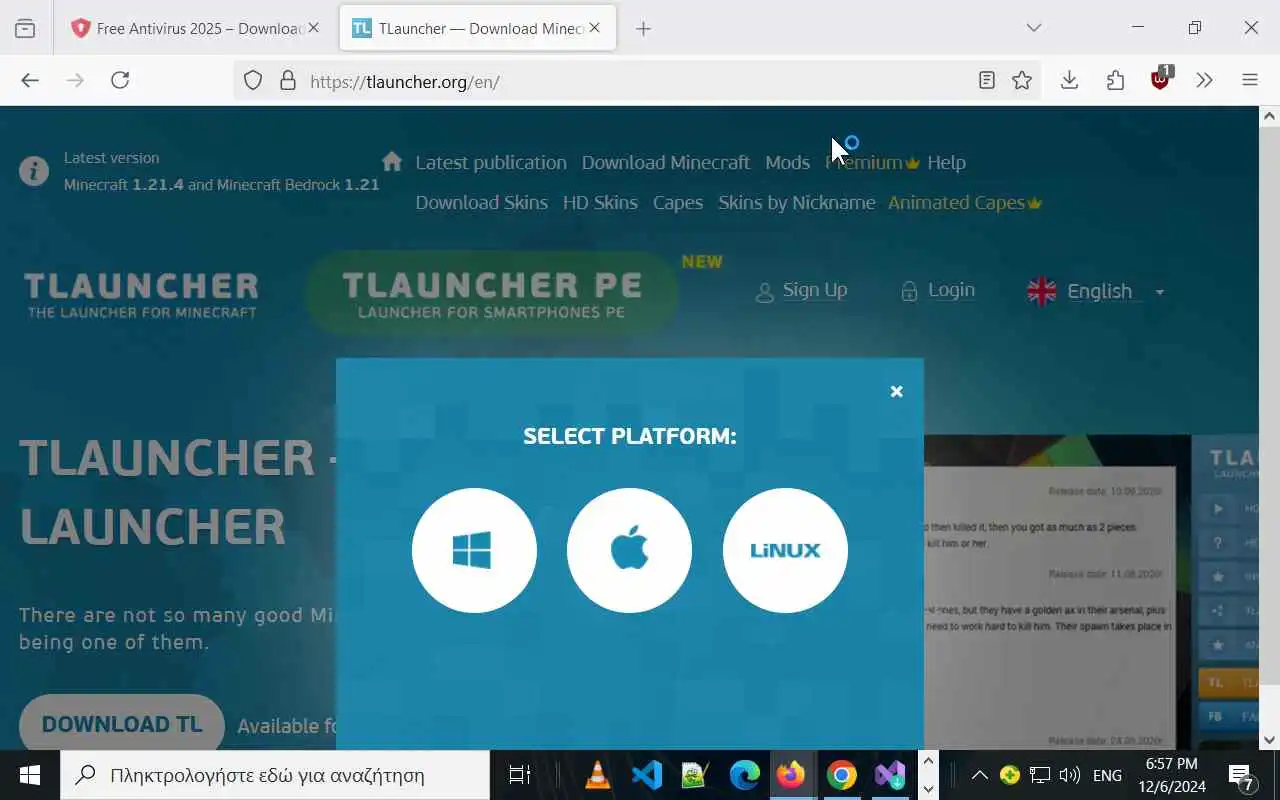Open Firefox View recent browsing icon
Image resolution: width=1280 pixels, height=800 pixels.
point(25,28)
